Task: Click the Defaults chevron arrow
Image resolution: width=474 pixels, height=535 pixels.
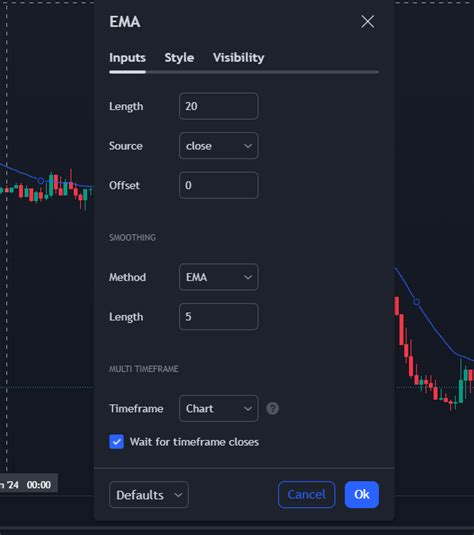Action: click(x=178, y=495)
